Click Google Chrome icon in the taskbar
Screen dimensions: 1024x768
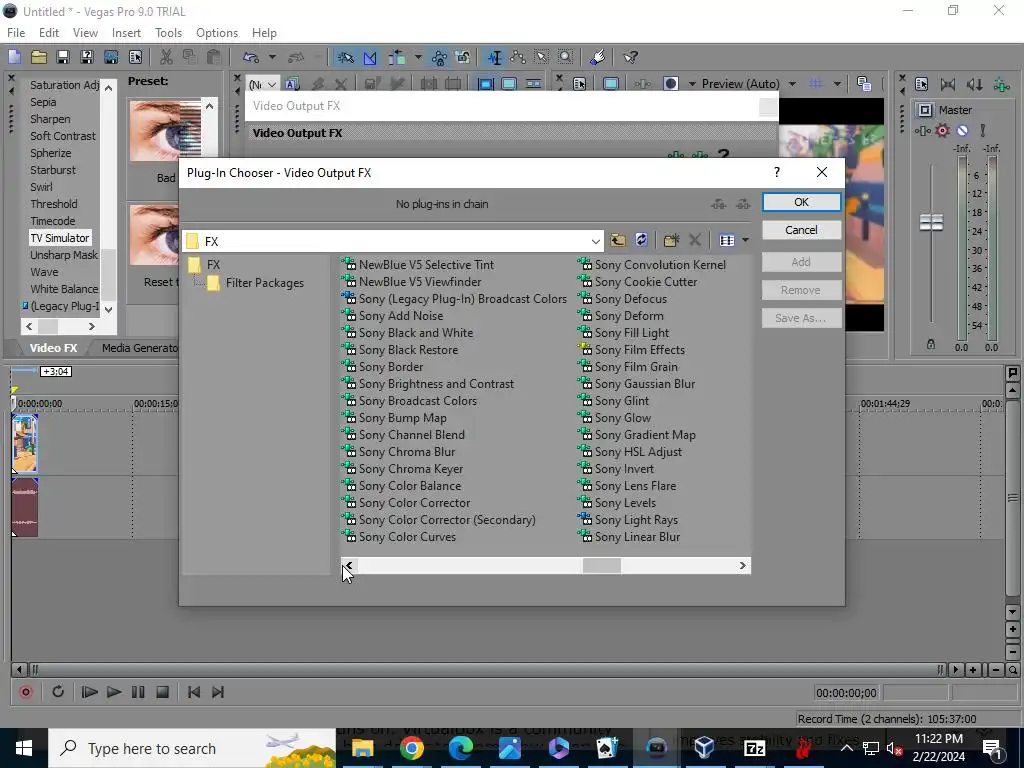[x=411, y=748]
